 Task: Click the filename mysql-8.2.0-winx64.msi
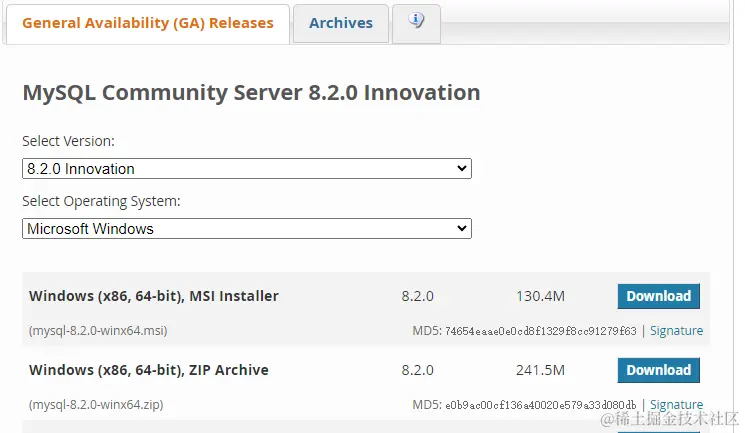pos(98,331)
